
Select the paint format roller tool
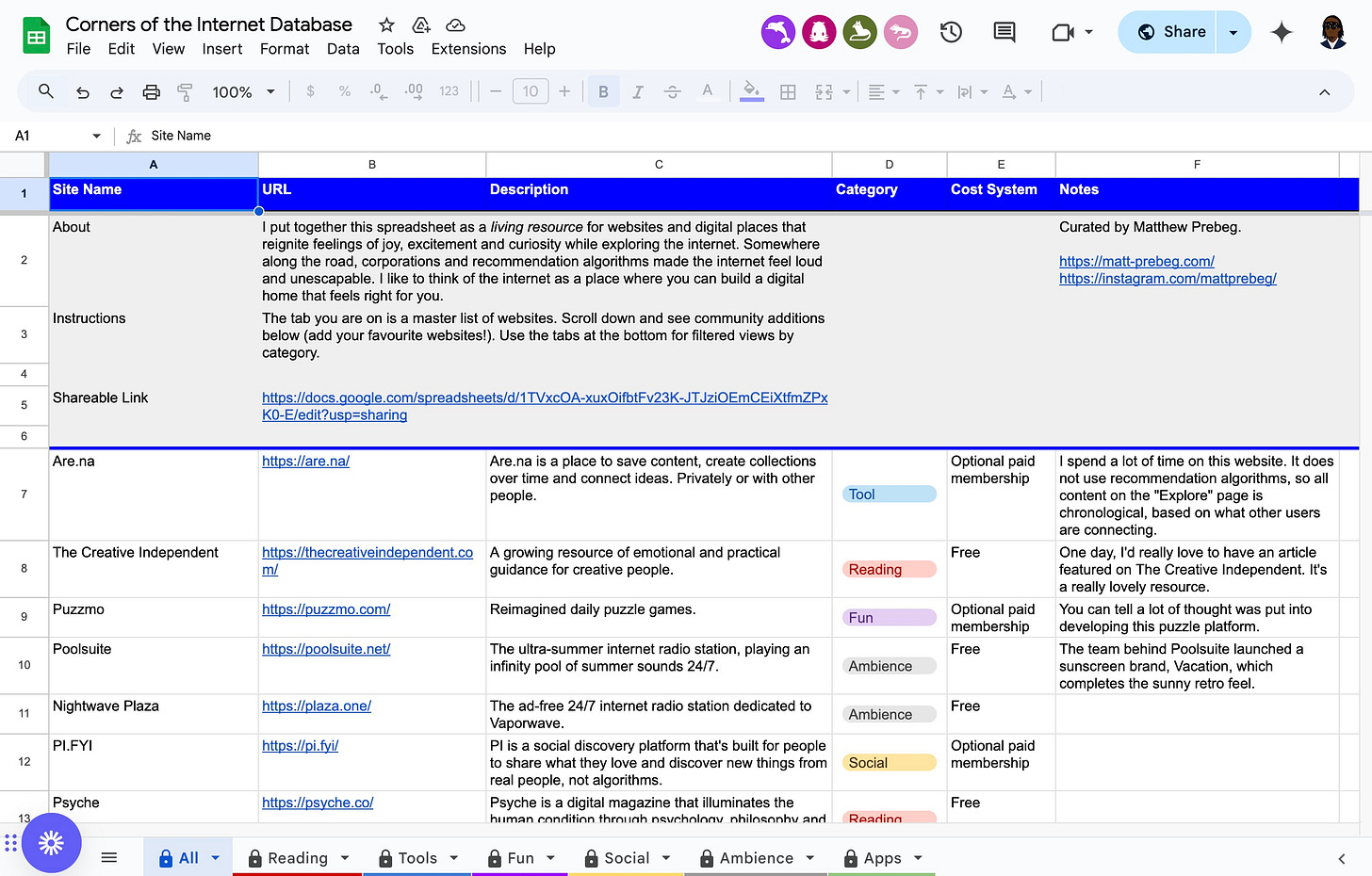(185, 92)
